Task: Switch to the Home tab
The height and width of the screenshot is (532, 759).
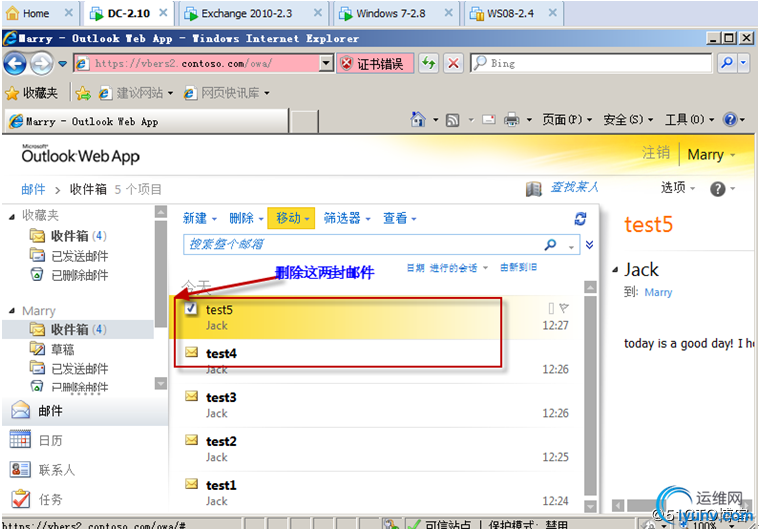Action: [x=39, y=14]
